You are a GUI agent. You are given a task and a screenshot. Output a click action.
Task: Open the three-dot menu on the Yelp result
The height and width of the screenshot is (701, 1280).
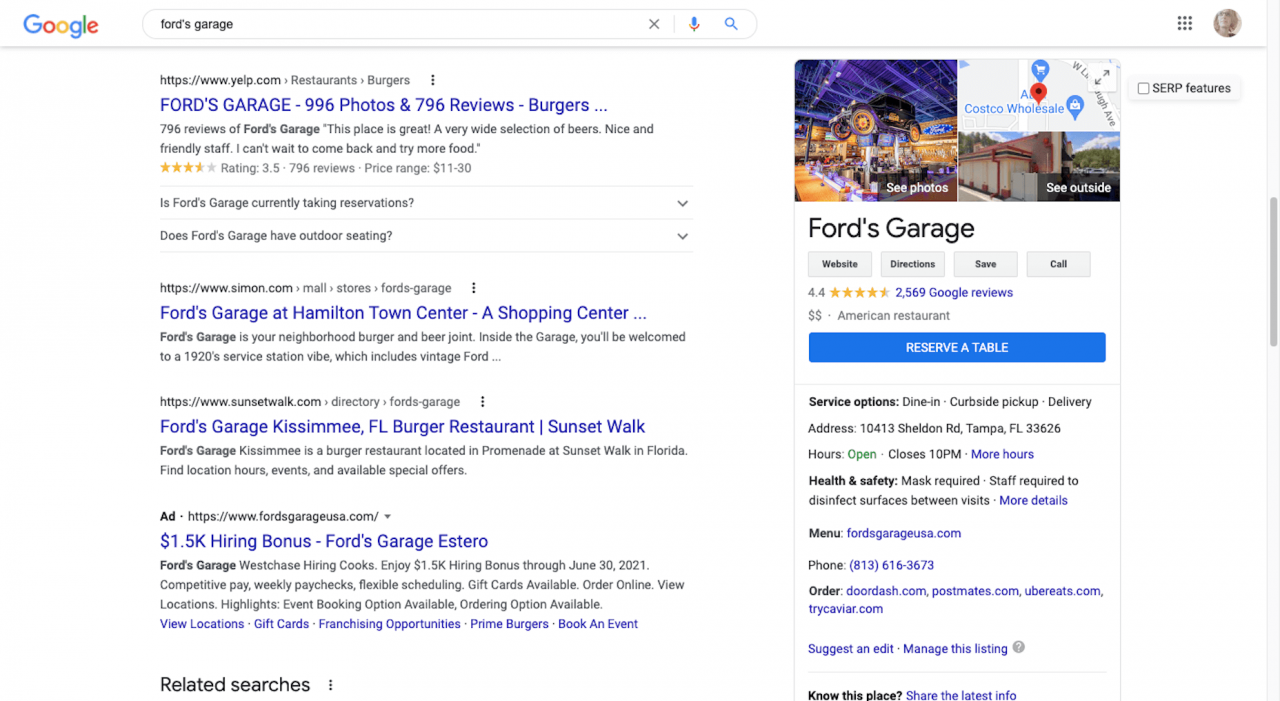[x=432, y=80]
